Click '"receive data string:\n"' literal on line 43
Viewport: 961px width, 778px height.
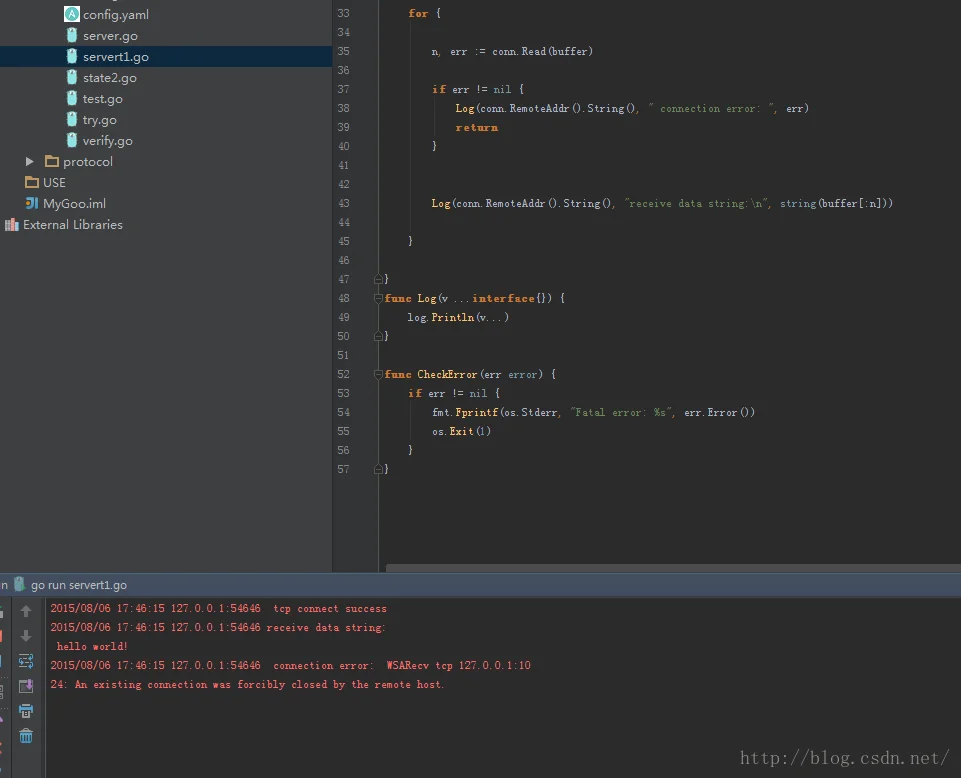coord(697,204)
